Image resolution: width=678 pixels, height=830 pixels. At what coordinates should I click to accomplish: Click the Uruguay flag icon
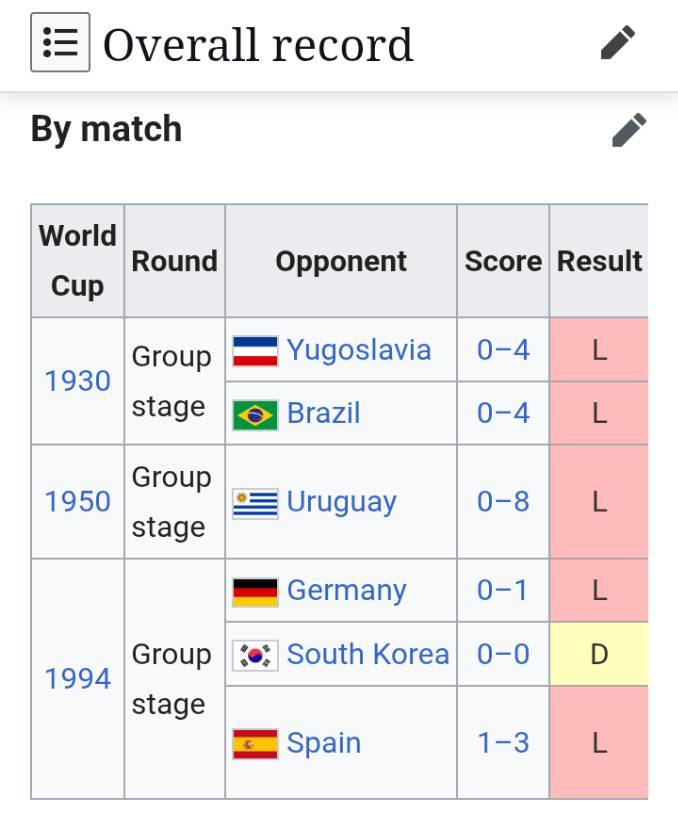pos(255,502)
